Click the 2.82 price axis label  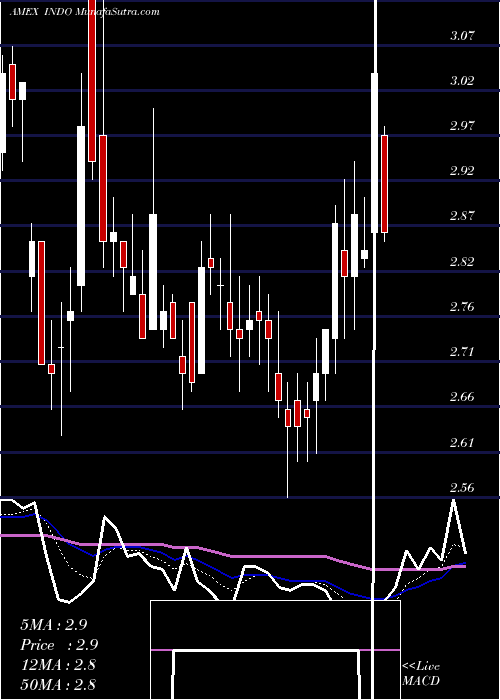pyautogui.click(x=462, y=261)
